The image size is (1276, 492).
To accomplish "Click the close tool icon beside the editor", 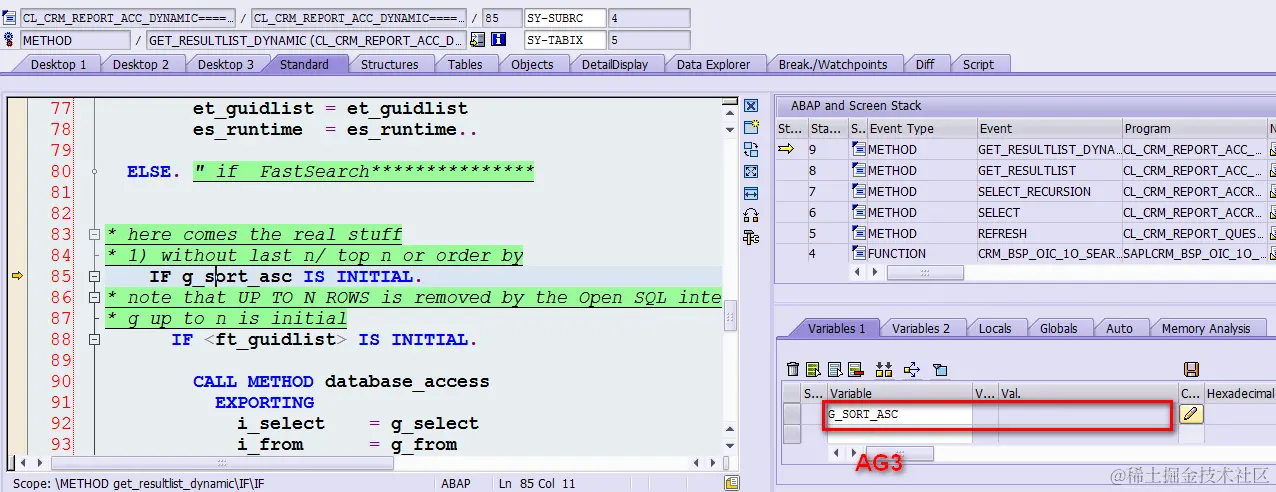I will coord(751,106).
